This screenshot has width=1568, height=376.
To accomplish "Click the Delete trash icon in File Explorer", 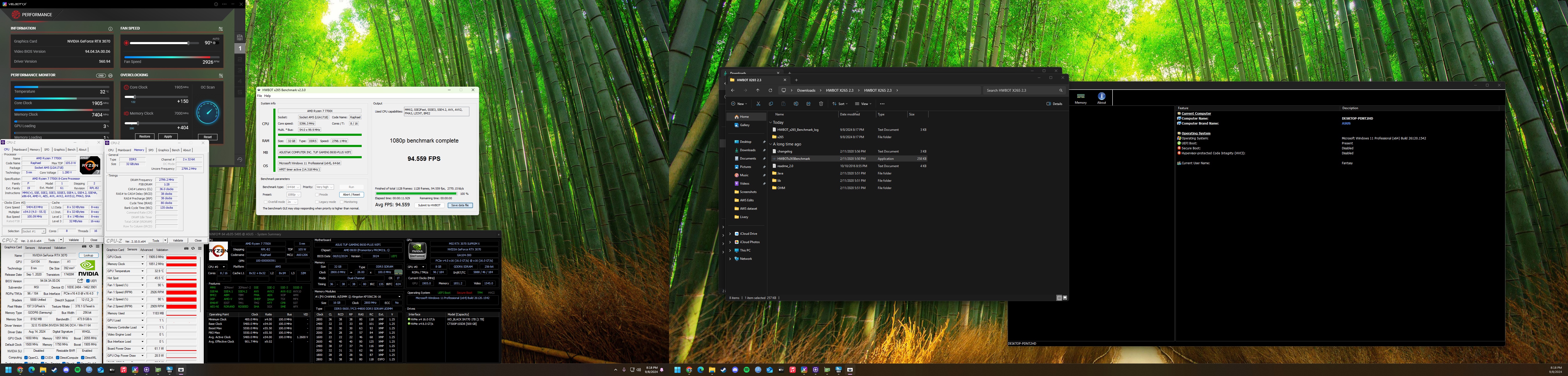I will tap(821, 104).
